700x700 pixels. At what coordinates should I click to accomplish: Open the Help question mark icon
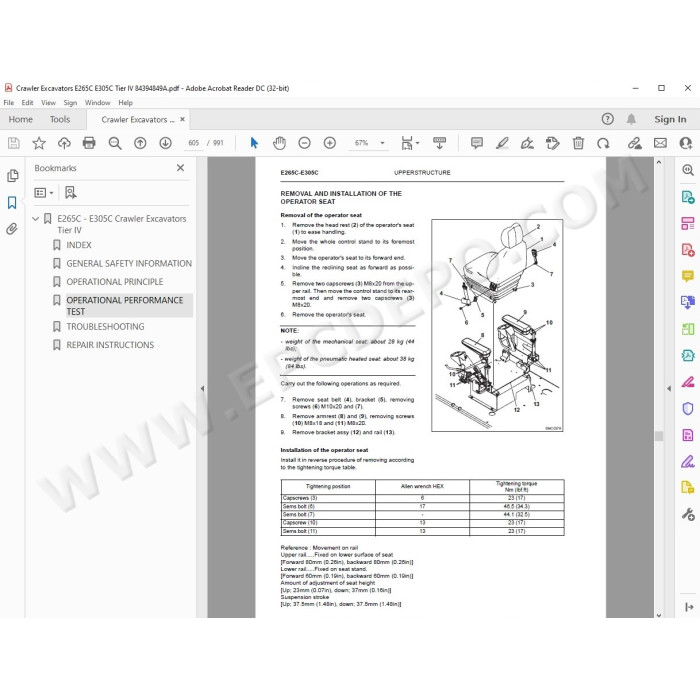(608, 119)
